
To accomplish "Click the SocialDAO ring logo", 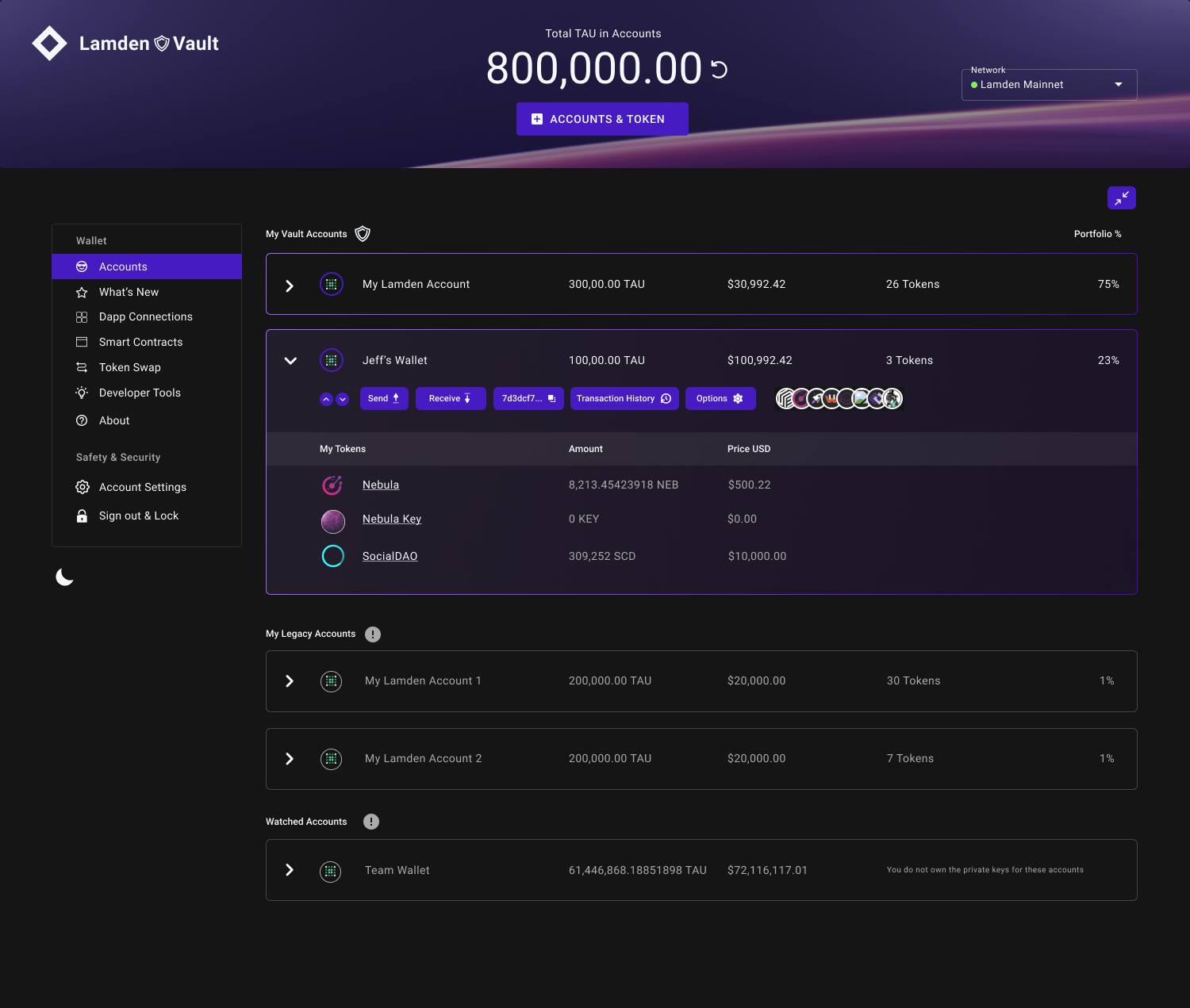I will [x=333, y=556].
